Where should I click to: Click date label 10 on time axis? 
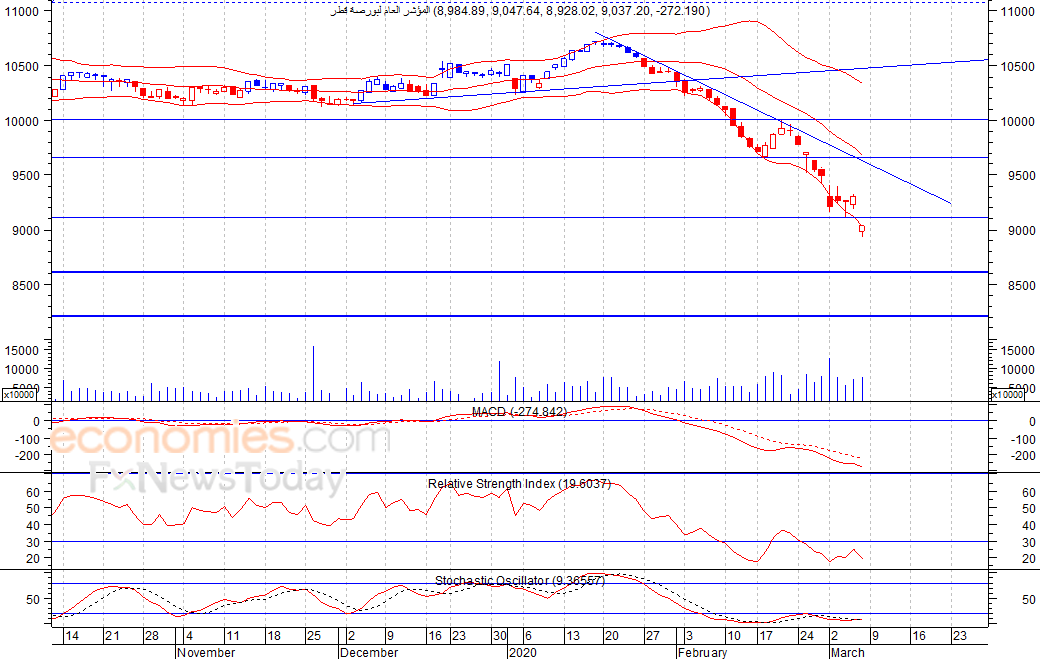[x=734, y=636]
